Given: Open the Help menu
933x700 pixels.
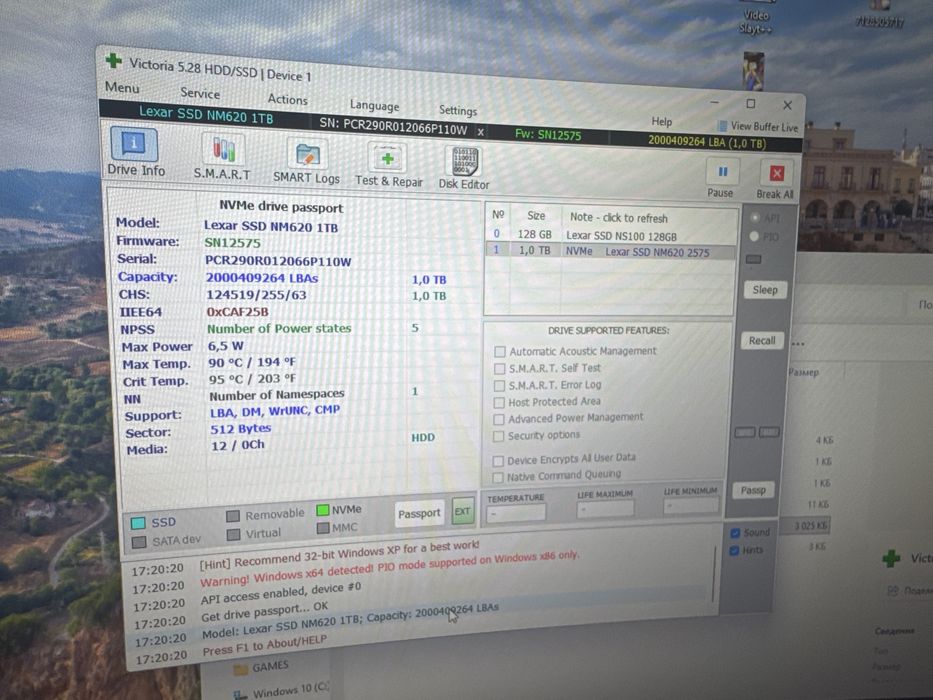Looking at the screenshot, I should click(x=661, y=121).
